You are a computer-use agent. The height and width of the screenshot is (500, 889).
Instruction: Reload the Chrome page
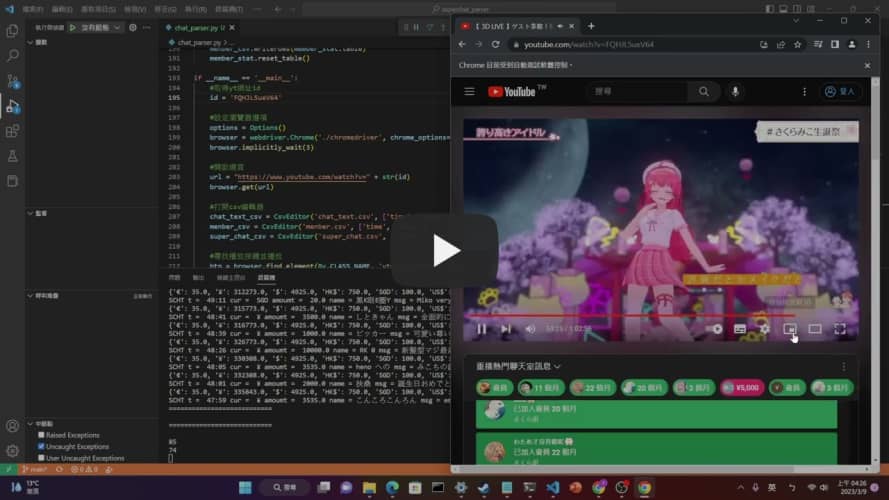click(x=496, y=44)
